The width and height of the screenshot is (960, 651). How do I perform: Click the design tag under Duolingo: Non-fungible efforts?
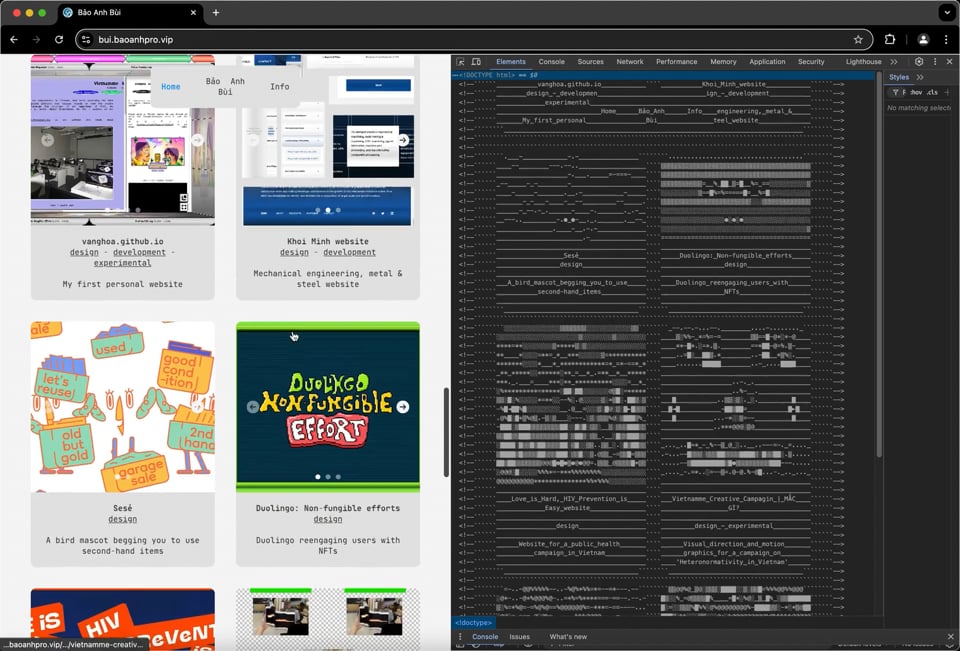[x=328, y=519]
